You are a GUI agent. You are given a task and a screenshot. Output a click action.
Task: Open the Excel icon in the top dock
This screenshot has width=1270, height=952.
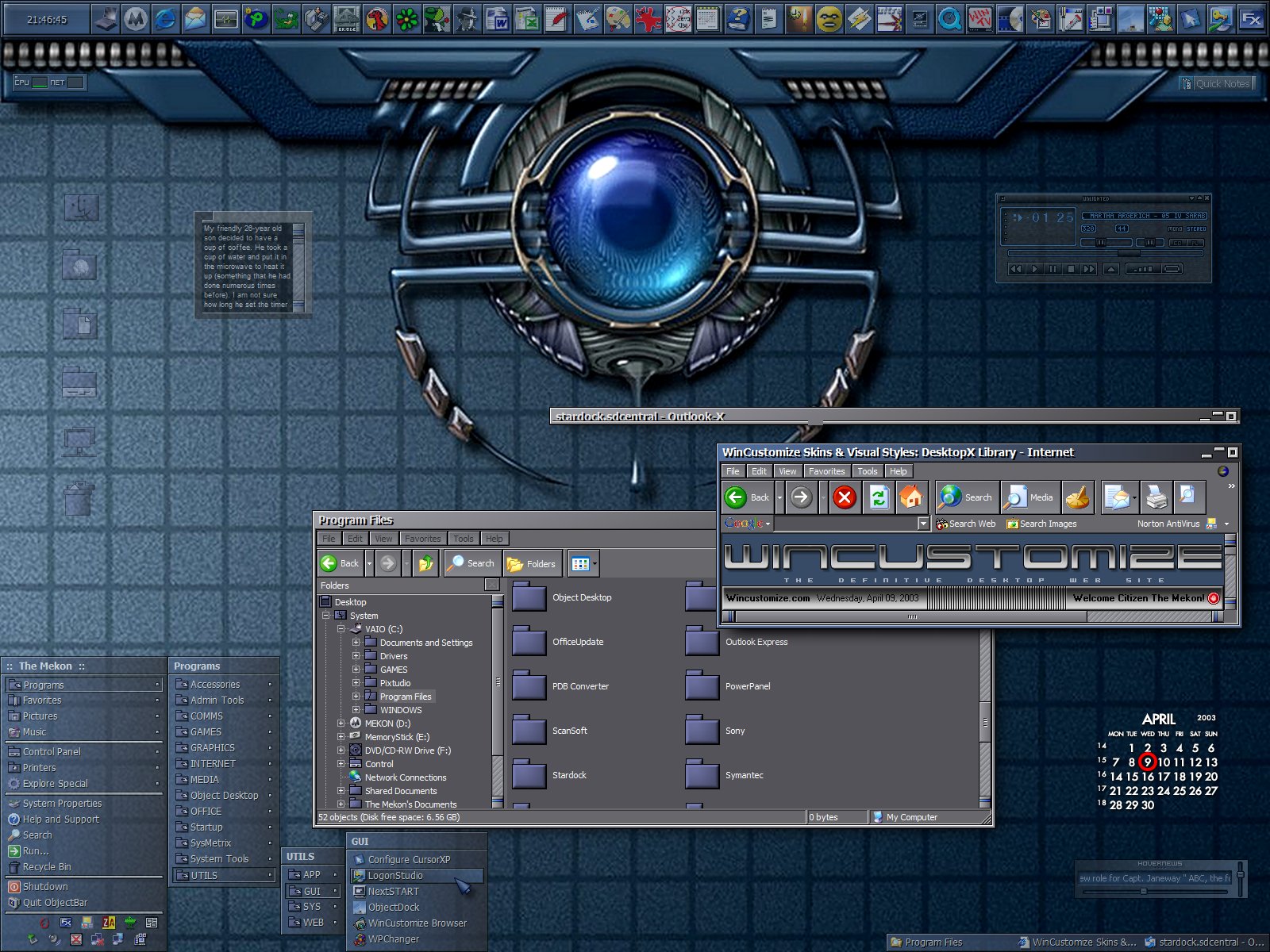click(x=527, y=19)
